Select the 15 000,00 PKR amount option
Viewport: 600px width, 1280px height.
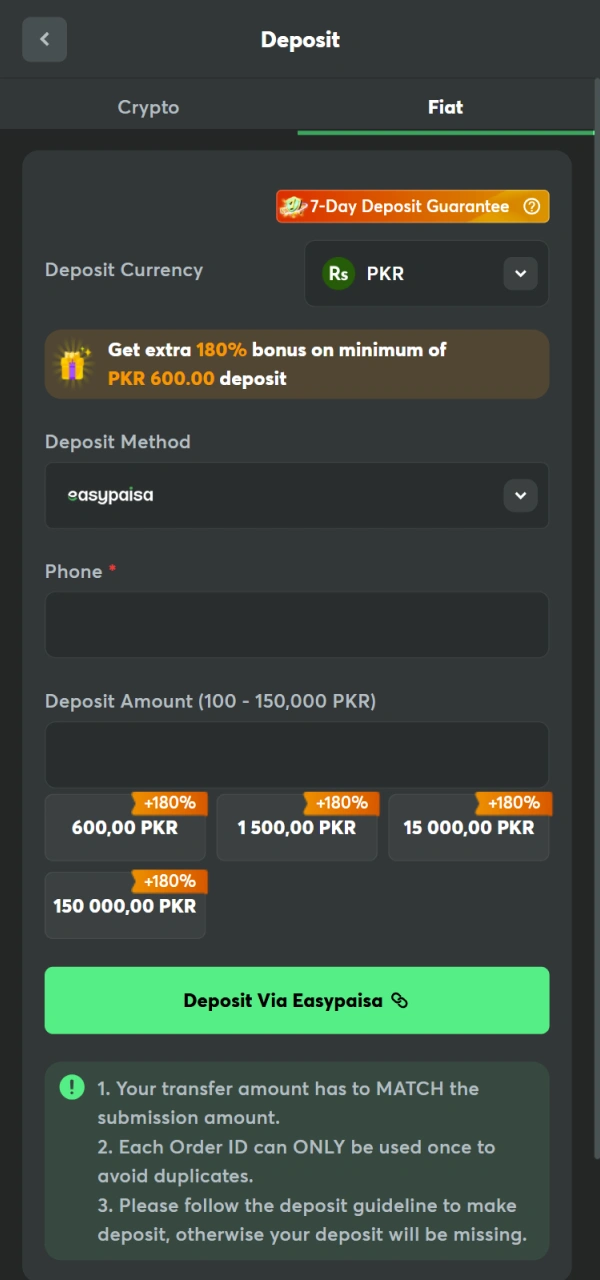point(468,827)
